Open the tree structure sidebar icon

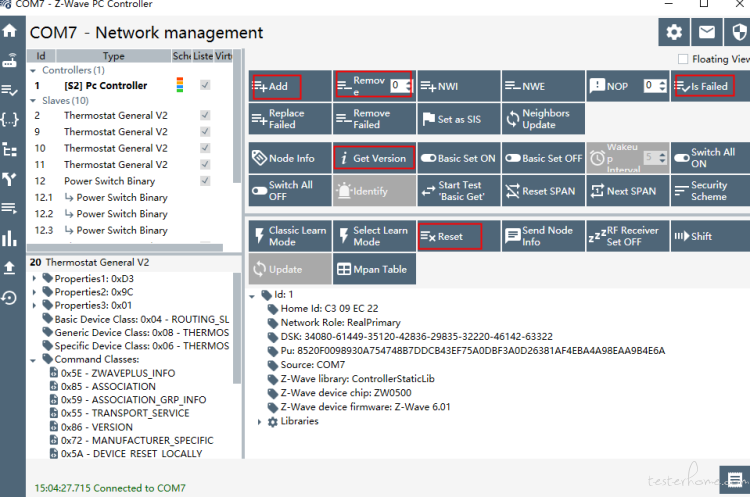[10, 150]
